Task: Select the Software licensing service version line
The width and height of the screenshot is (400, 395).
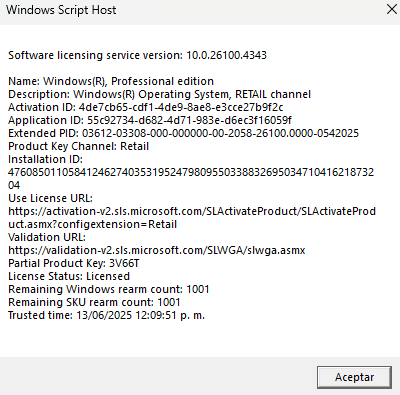Action: (137, 55)
